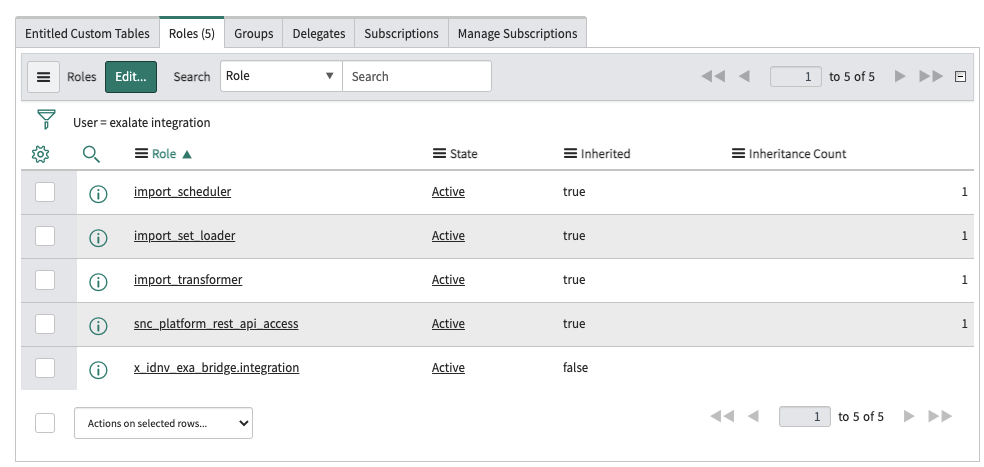Collapse the Roles list with minus icon

(961, 76)
